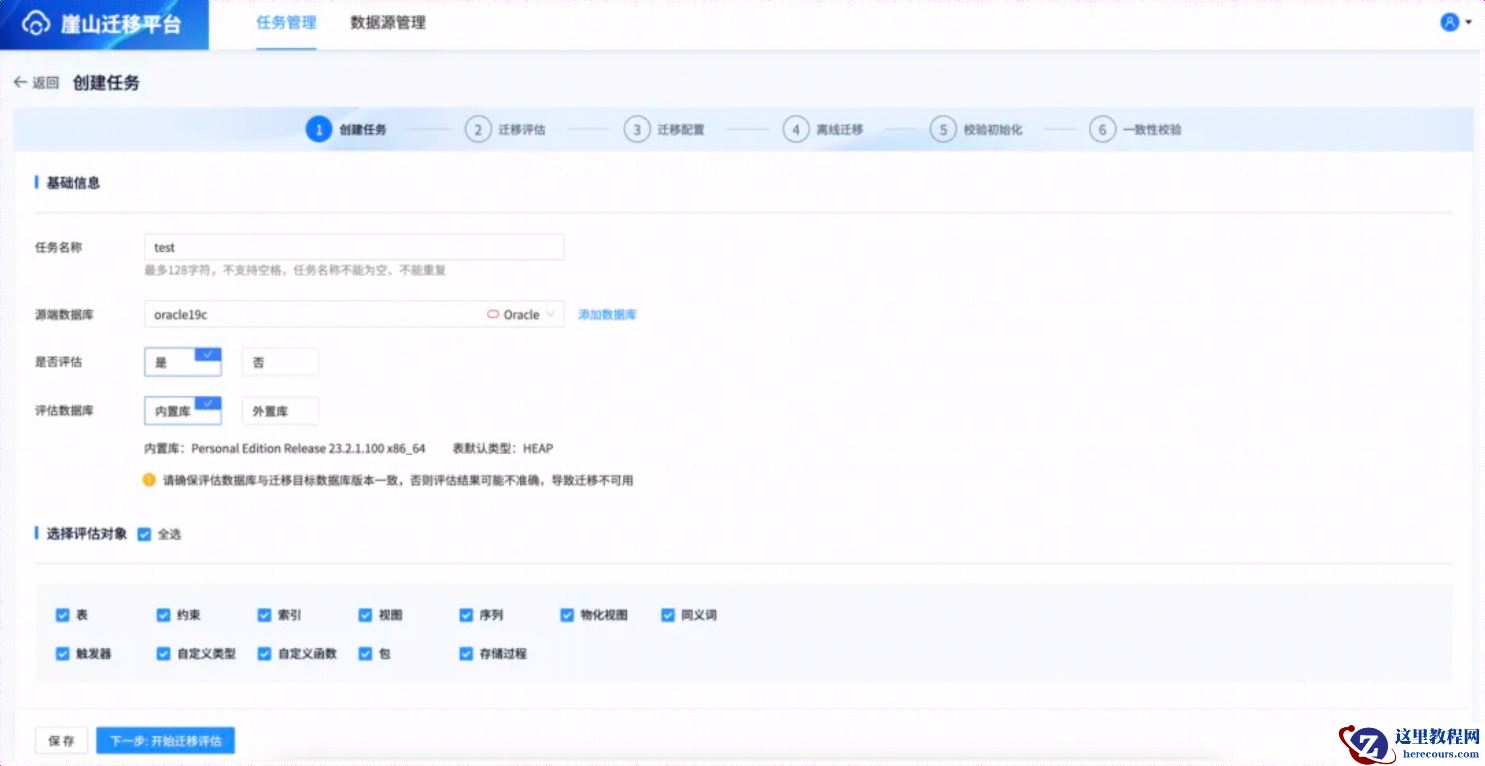Select 否 for 是否评估

tap(280, 362)
